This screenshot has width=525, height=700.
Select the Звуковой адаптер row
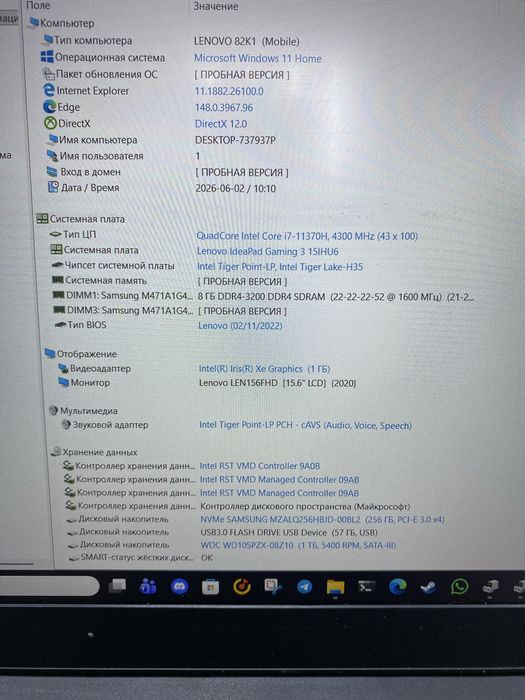pyautogui.click(x=236, y=425)
